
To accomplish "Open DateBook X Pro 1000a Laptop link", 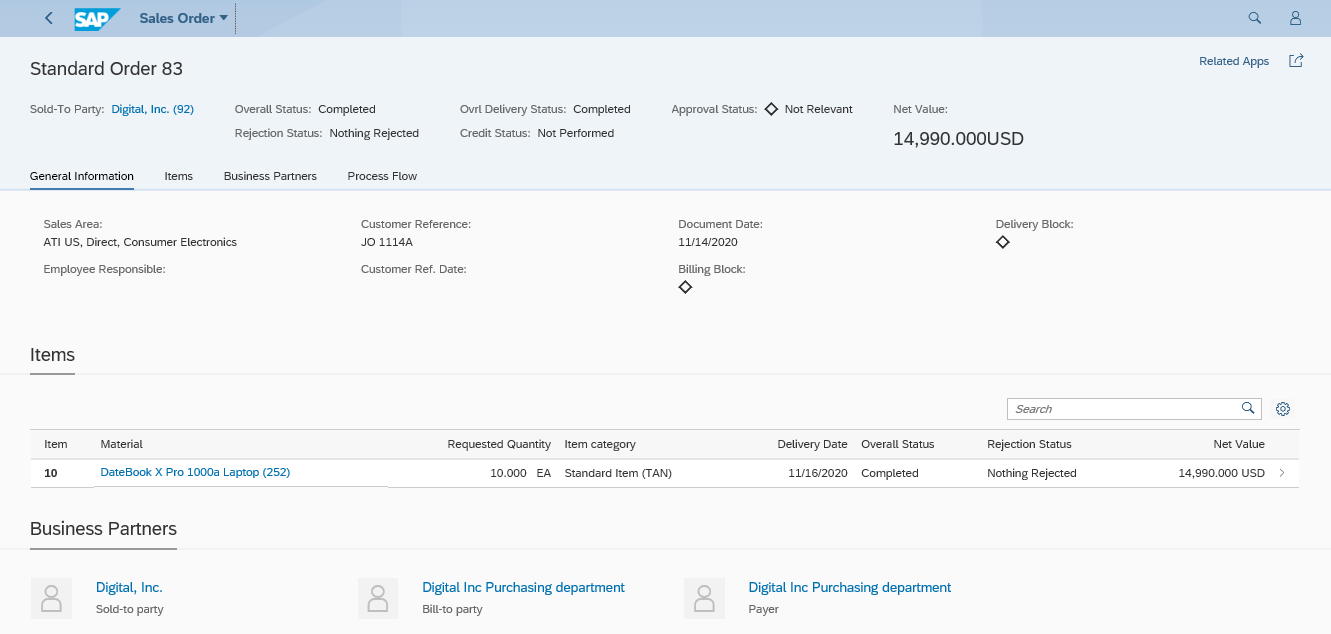I will tap(195, 472).
